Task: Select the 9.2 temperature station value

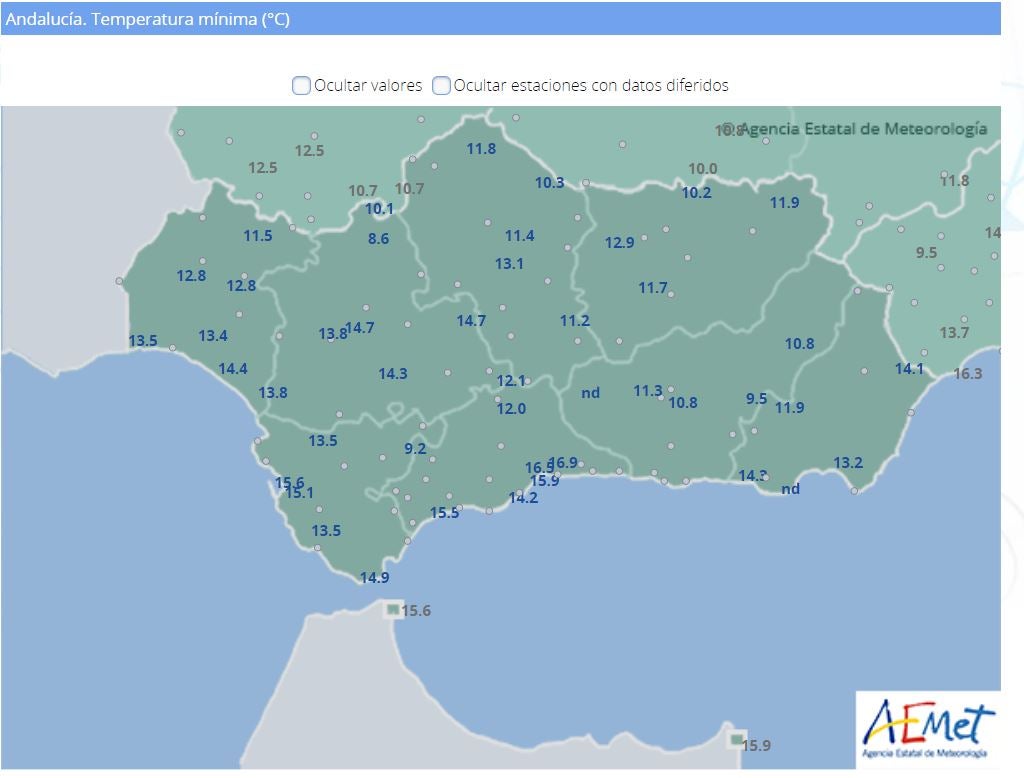Action: coord(415,449)
